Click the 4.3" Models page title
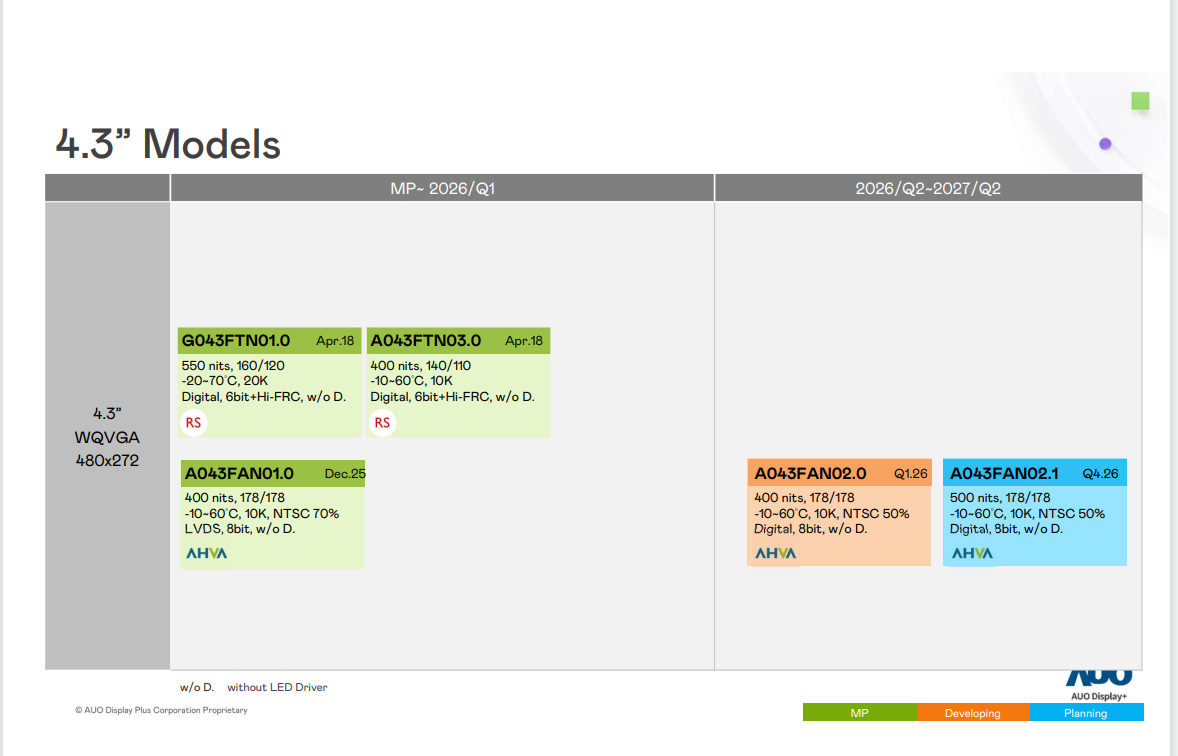 click(x=168, y=145)
